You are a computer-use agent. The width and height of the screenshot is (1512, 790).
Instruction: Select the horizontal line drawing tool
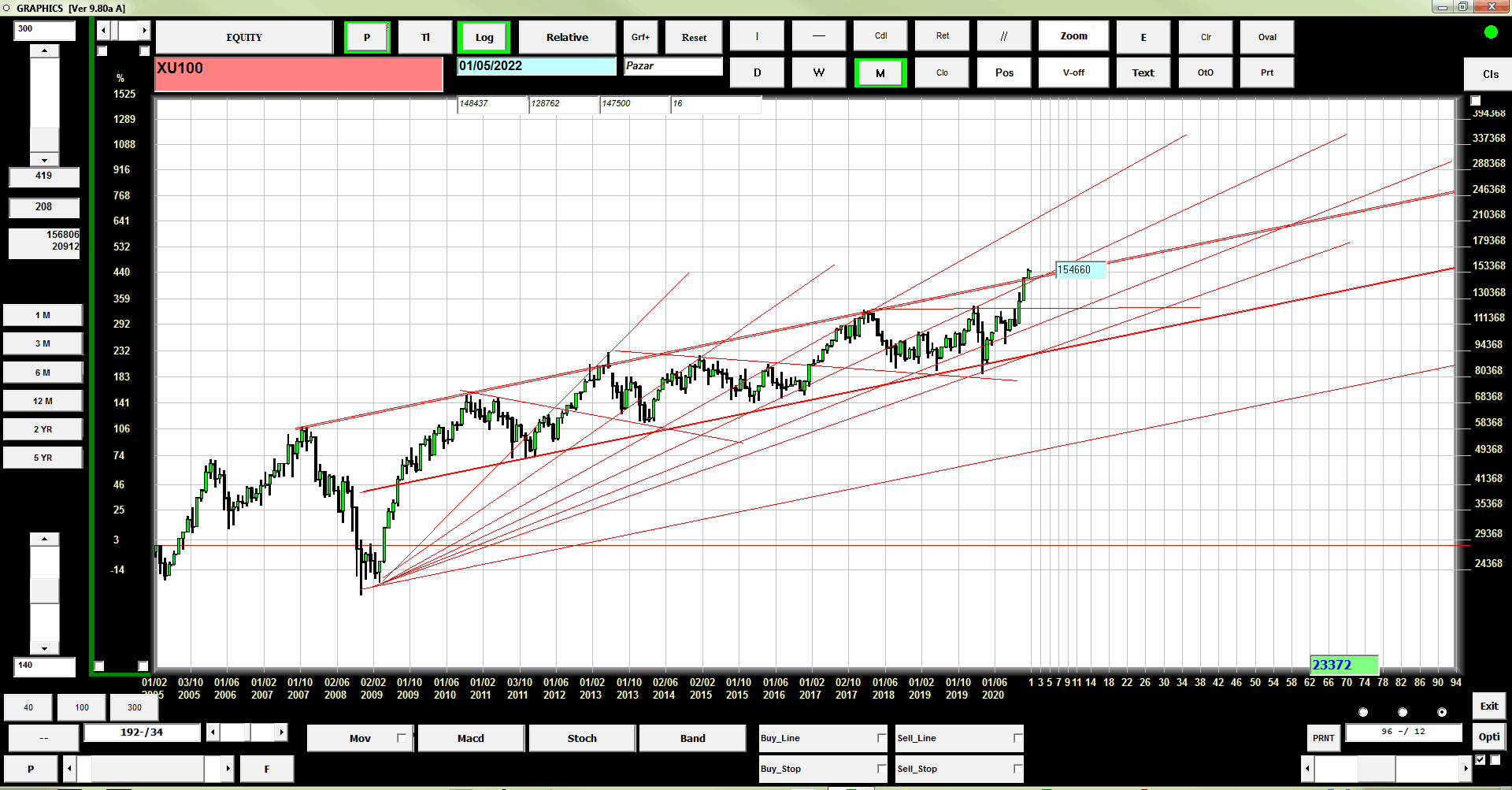click(819, 36)
